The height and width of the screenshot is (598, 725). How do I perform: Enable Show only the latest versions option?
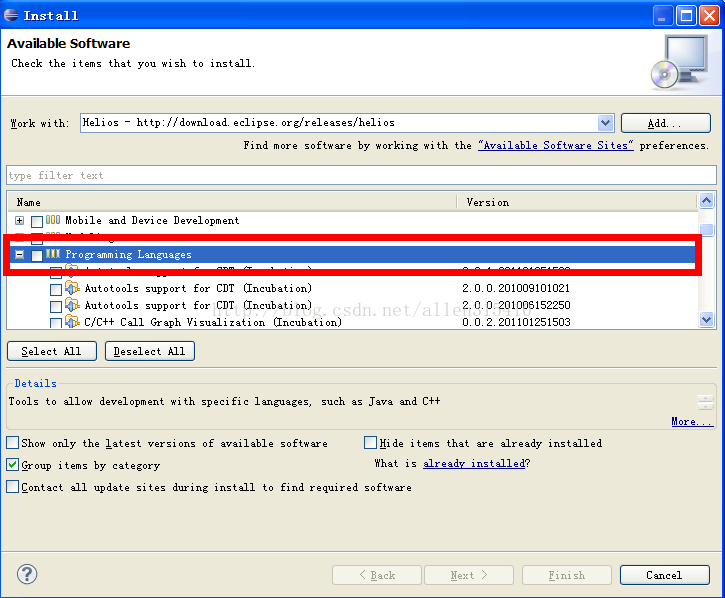point(13,443)
